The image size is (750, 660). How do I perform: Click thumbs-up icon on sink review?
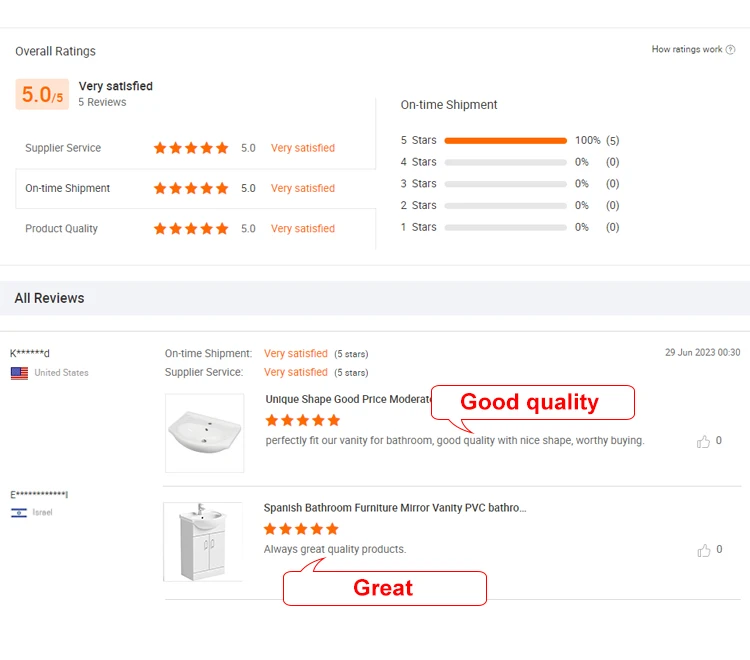(704, 441)
